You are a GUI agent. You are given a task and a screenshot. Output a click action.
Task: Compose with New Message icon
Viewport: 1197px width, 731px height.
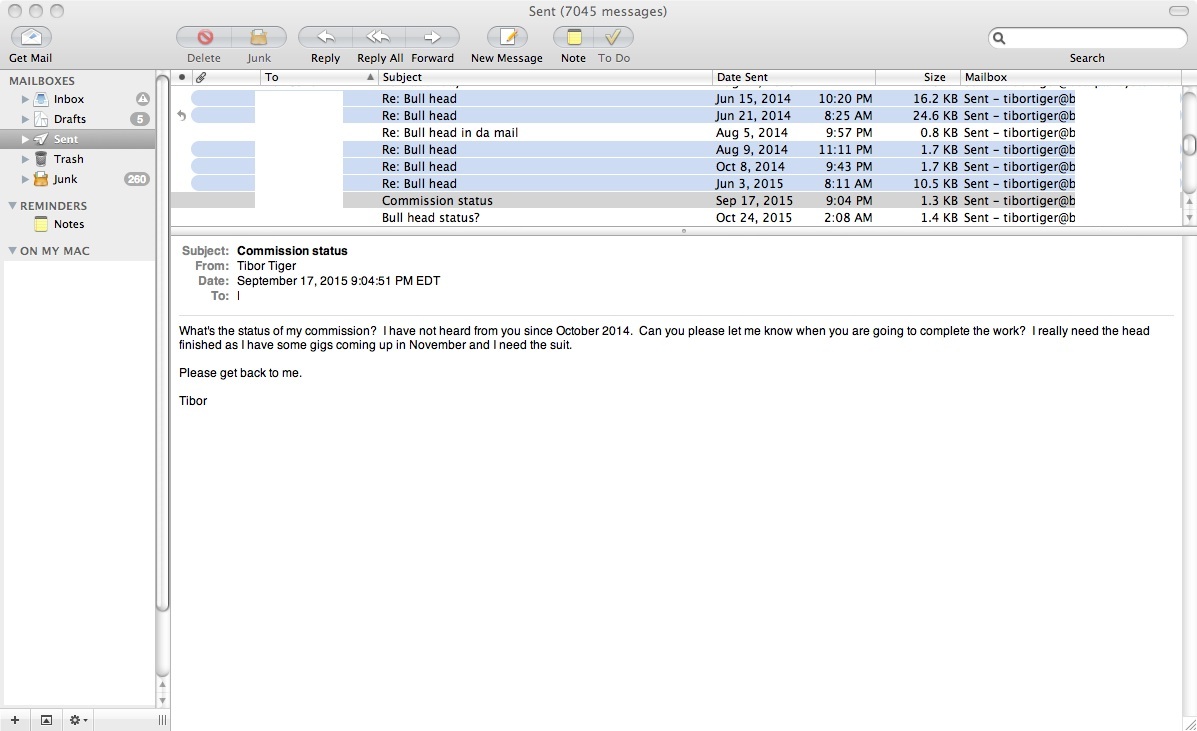(x=507, y=37)
